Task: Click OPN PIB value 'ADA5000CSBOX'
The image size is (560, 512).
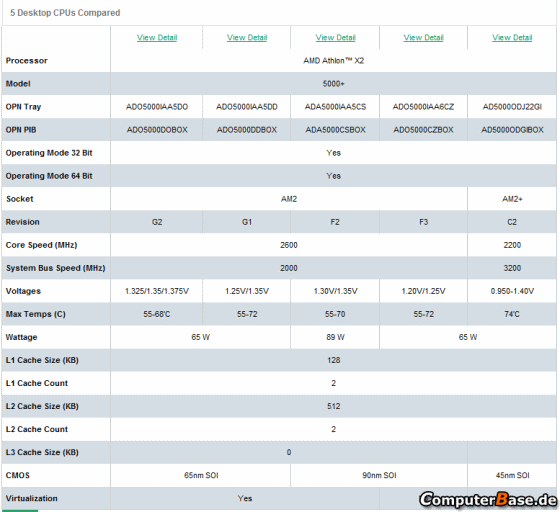Action: 335,130
